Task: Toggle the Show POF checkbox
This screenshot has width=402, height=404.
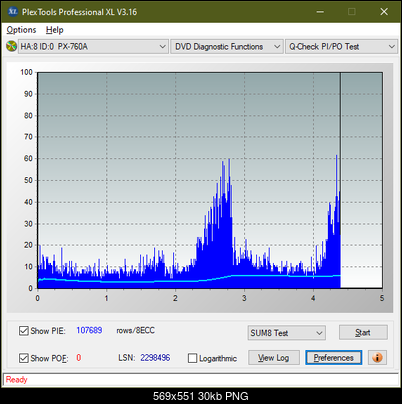Action: click(24, 358)
